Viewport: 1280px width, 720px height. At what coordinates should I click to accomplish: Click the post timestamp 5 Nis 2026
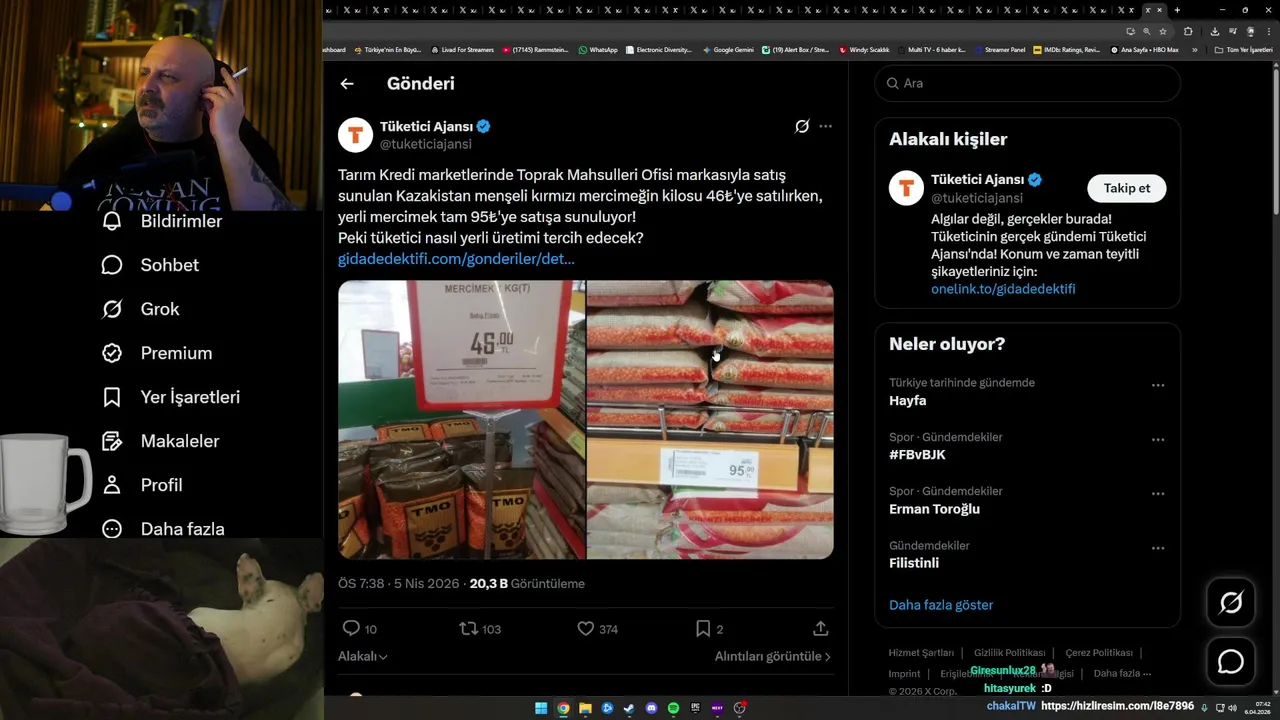pyautogui.click(x=398, y=583)
